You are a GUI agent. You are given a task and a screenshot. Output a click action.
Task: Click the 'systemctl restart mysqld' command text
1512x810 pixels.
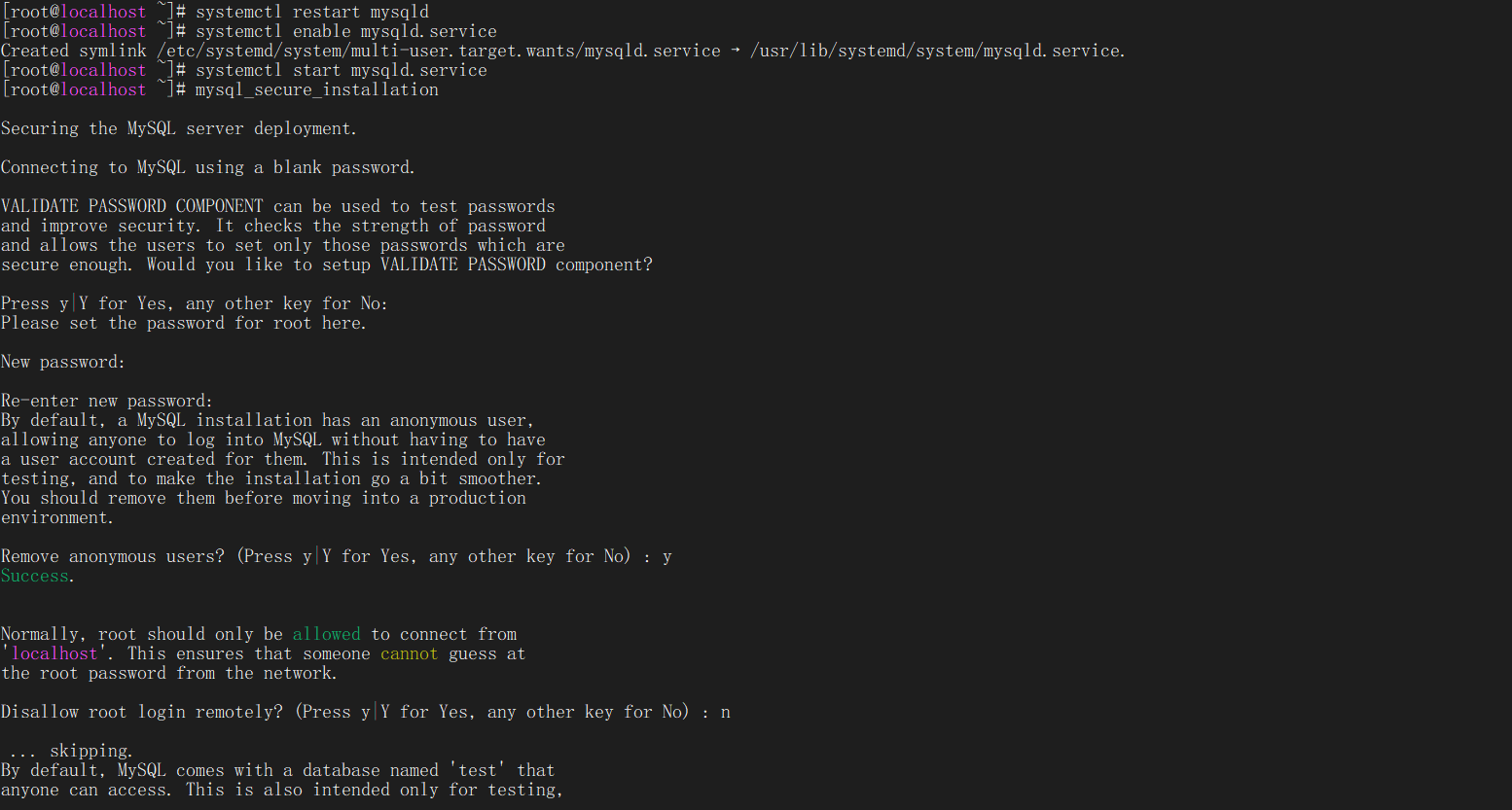click(311, 12)
